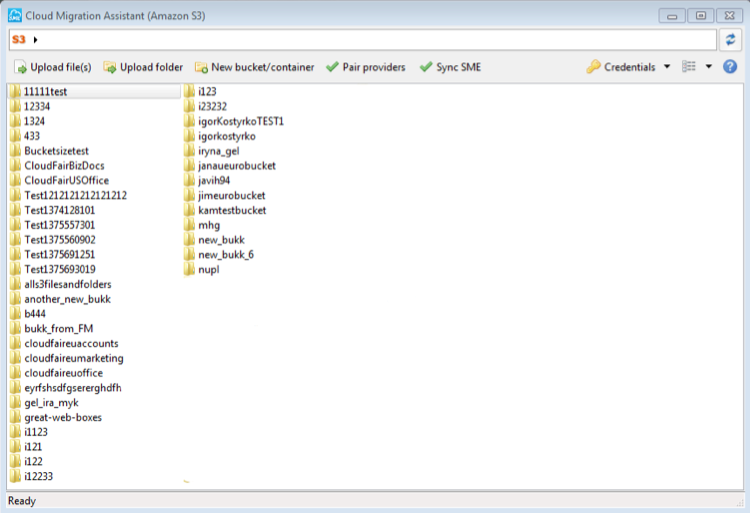Viewport: 750px width, 513px height.
Task: Click the folder icon of kamtestbucket
Action: tap(189, 210)
